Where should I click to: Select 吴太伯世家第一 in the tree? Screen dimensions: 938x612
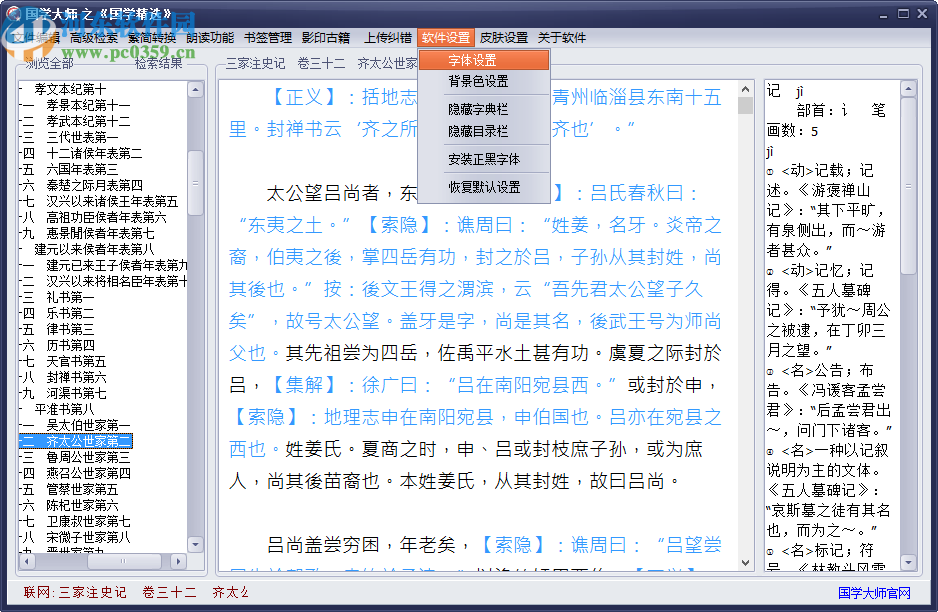(88, 425)
